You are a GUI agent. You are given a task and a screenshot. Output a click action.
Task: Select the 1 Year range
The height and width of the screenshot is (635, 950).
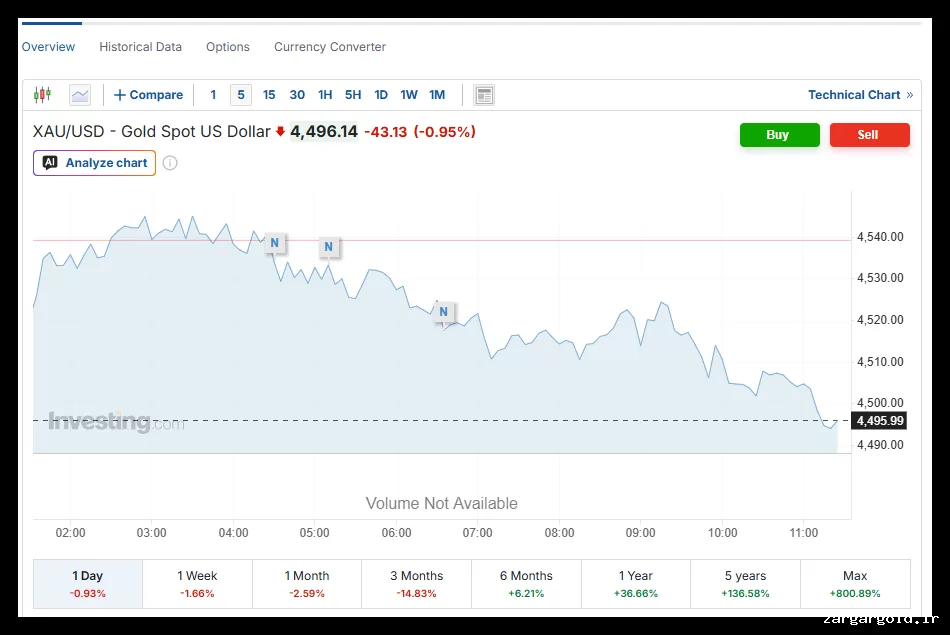[636, 583]
